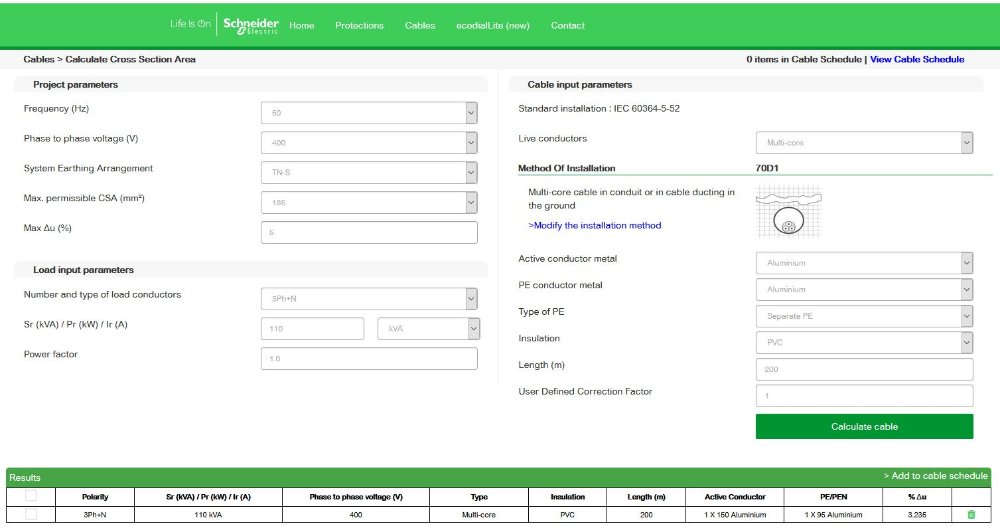This screenshot has width=1000, height=532.
Task: Click the installation method cable diagram
Action: (x=789, y=212)
